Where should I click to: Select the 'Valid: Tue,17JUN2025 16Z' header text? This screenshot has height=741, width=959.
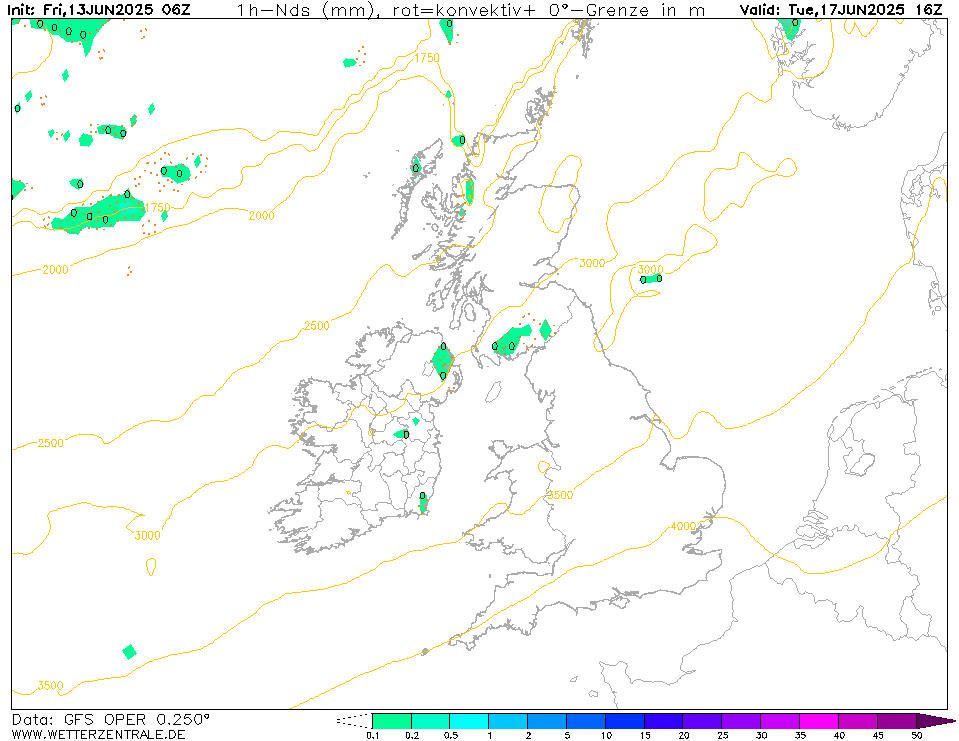pyautogui.click(x=841, y=10)
